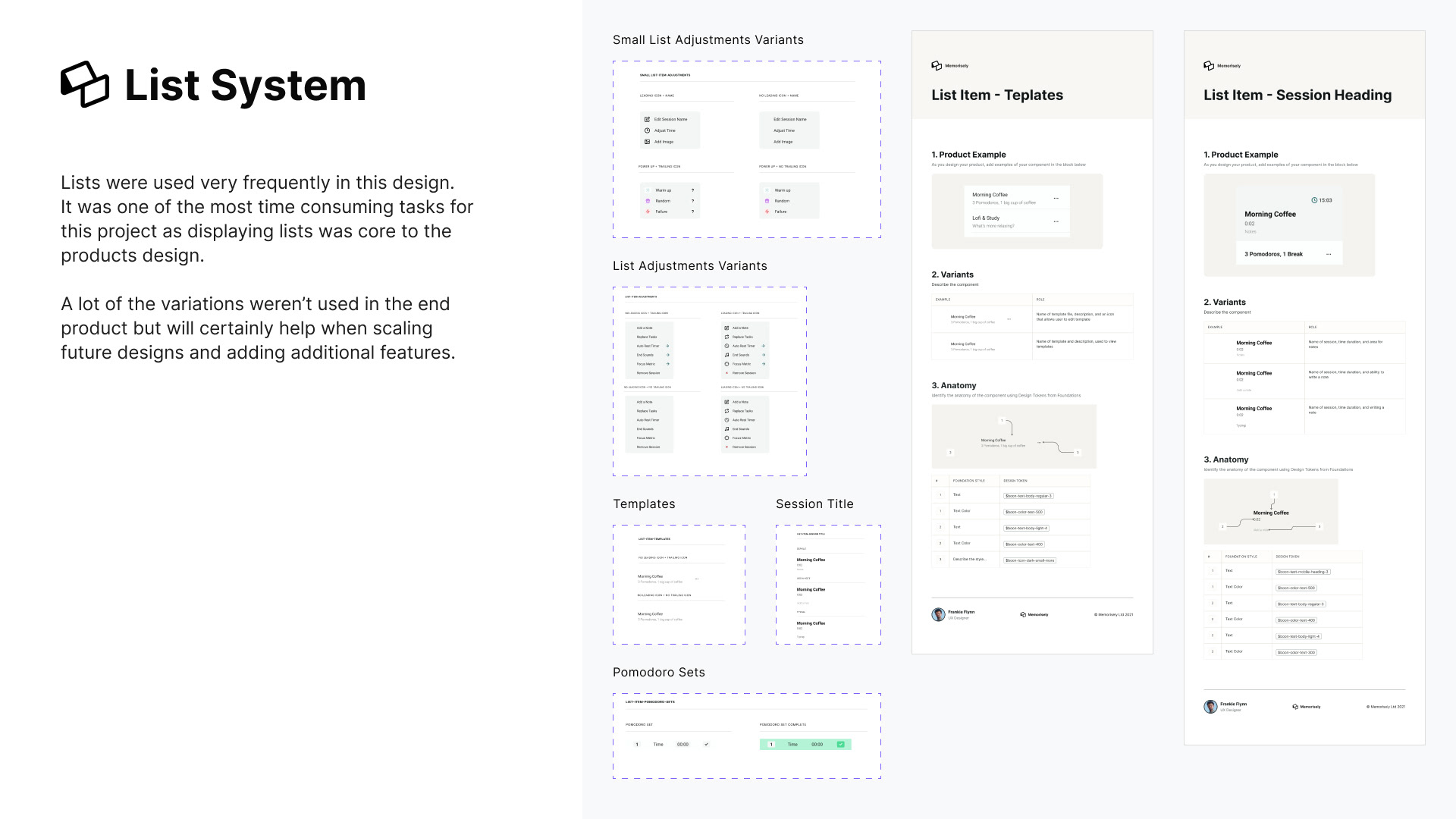Select Edit Session Name in no-icon list
This screenshot has height=819, width=1456.
(789, 119)
